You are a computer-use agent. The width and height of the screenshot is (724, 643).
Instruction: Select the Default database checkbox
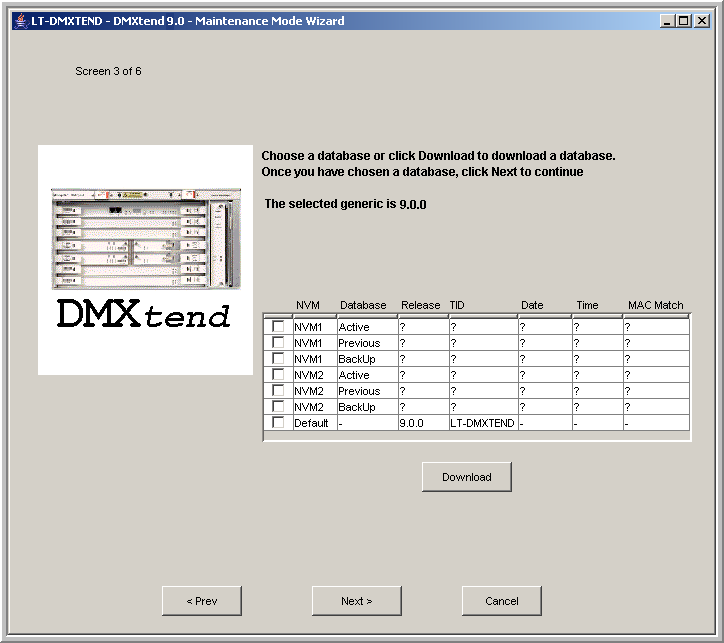pyautogui.click(x=278, y=422)
